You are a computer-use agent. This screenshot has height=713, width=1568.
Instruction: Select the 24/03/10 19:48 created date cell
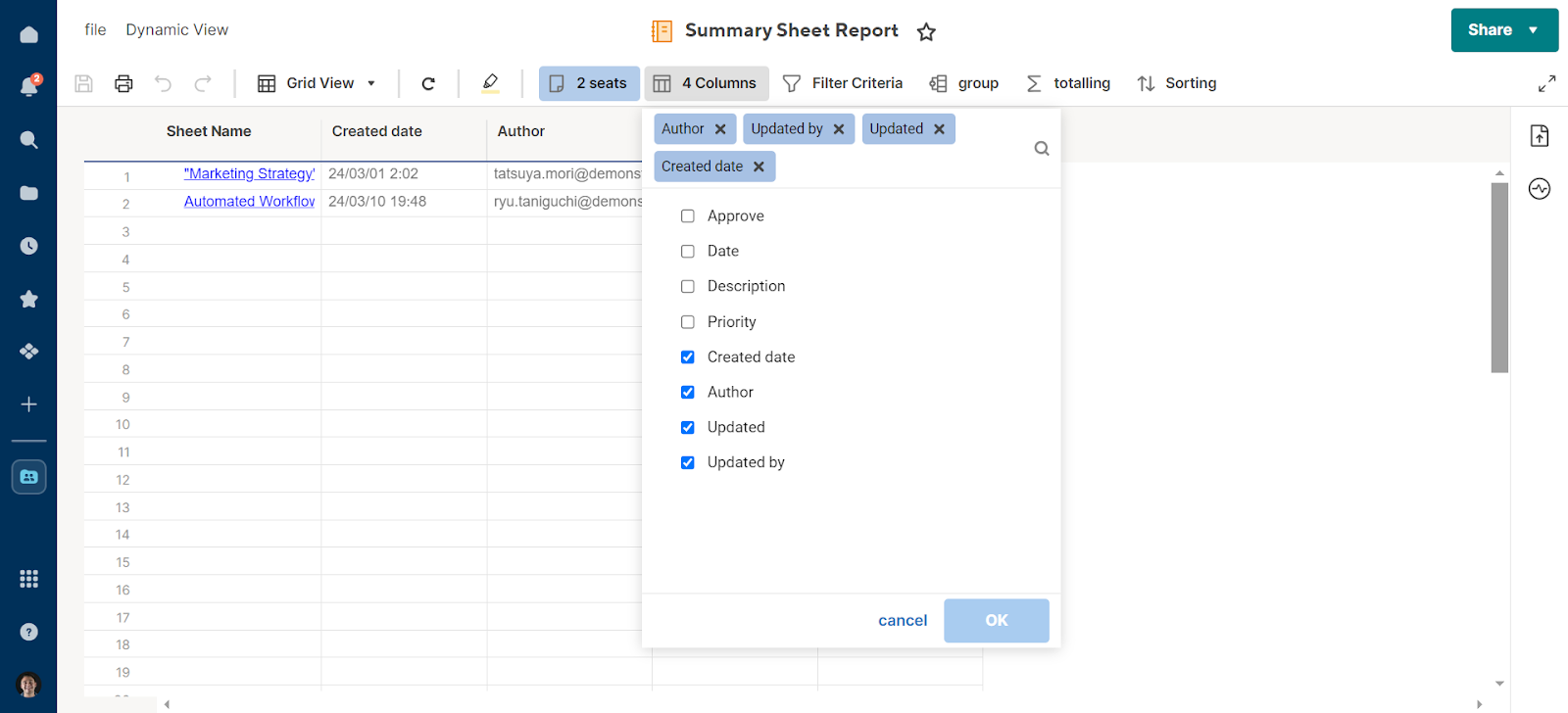pos(404,202)
